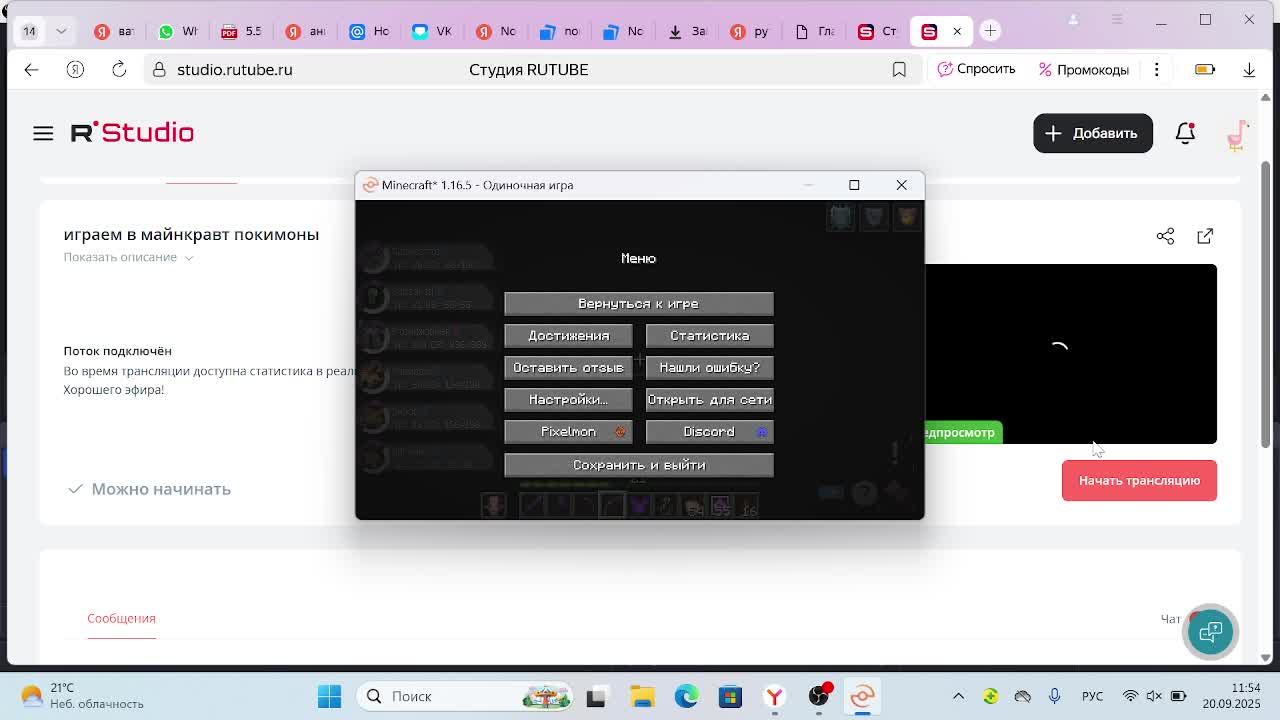Switch to the VK browser tab

[x=432, y=31]
